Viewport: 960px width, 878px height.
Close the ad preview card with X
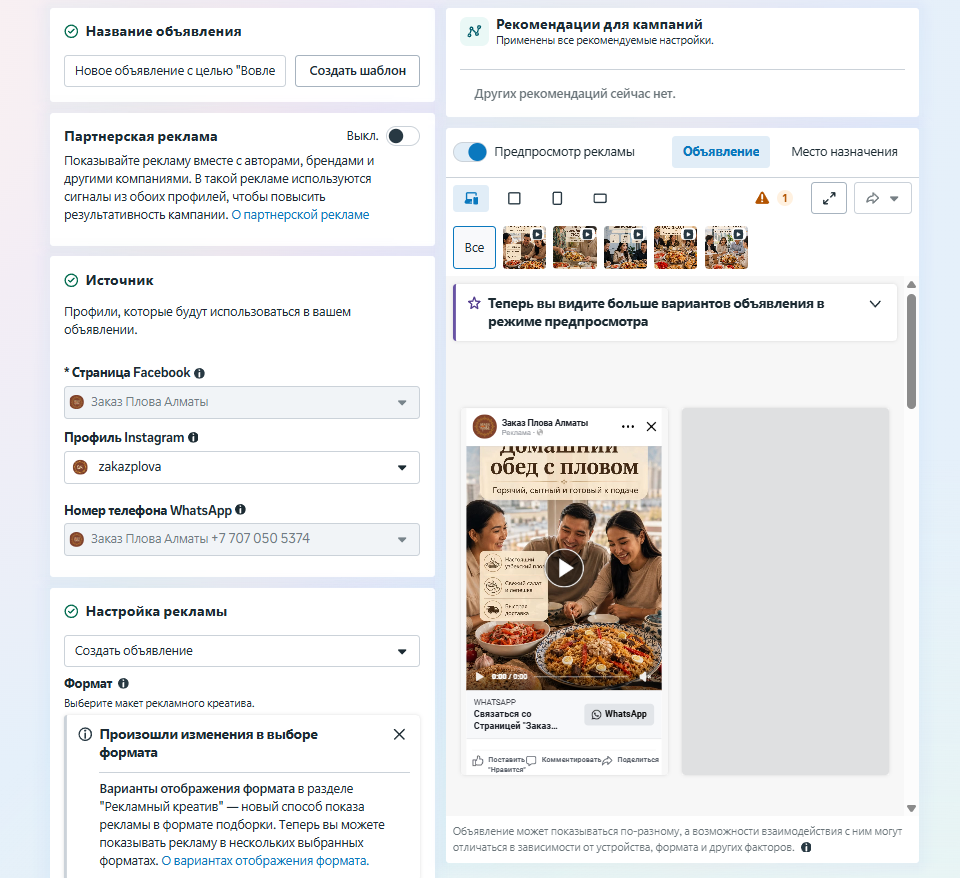[651, 427]
